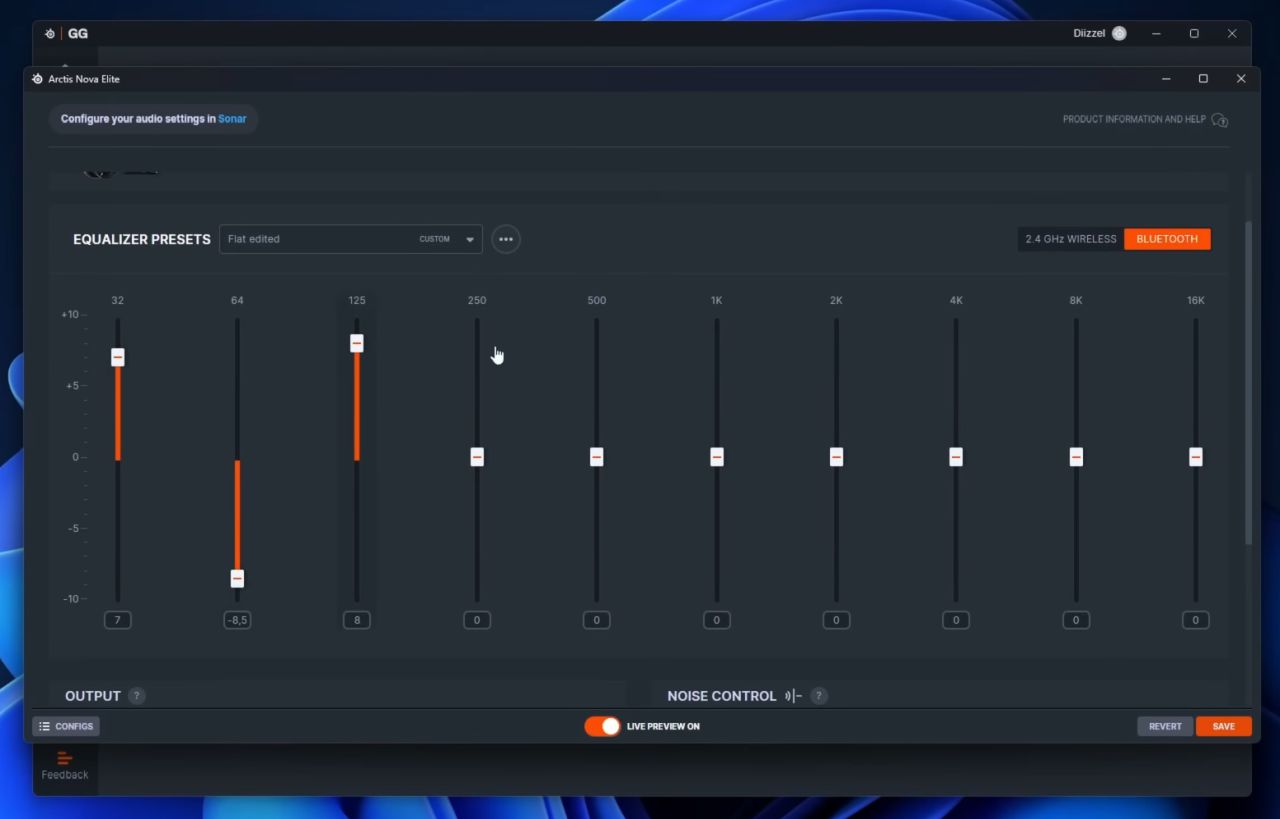Open the Configs list panel
The width and height of the screenshot is (1280, 819).
[x=66, y=726]
